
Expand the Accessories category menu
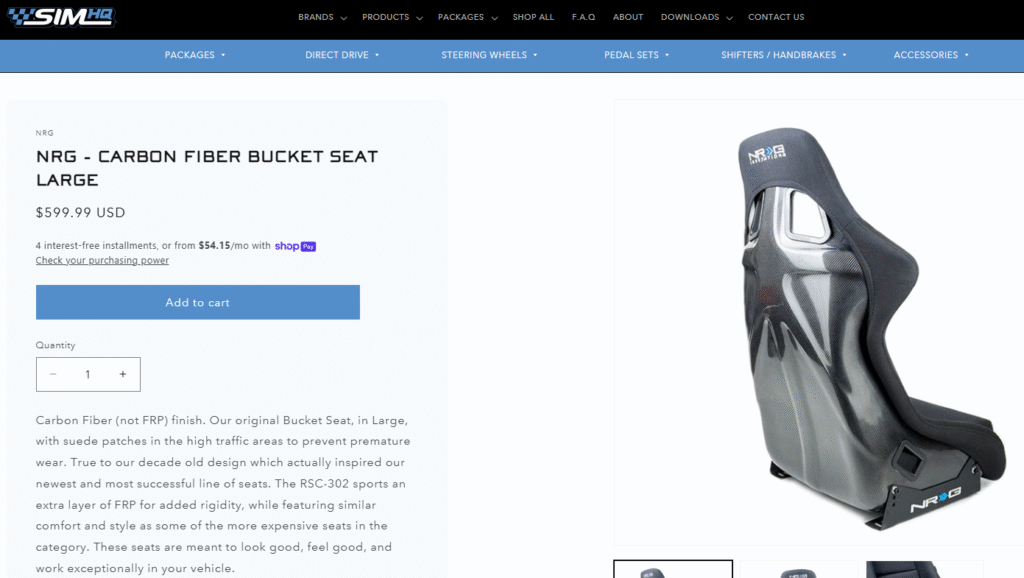(931, 55)
